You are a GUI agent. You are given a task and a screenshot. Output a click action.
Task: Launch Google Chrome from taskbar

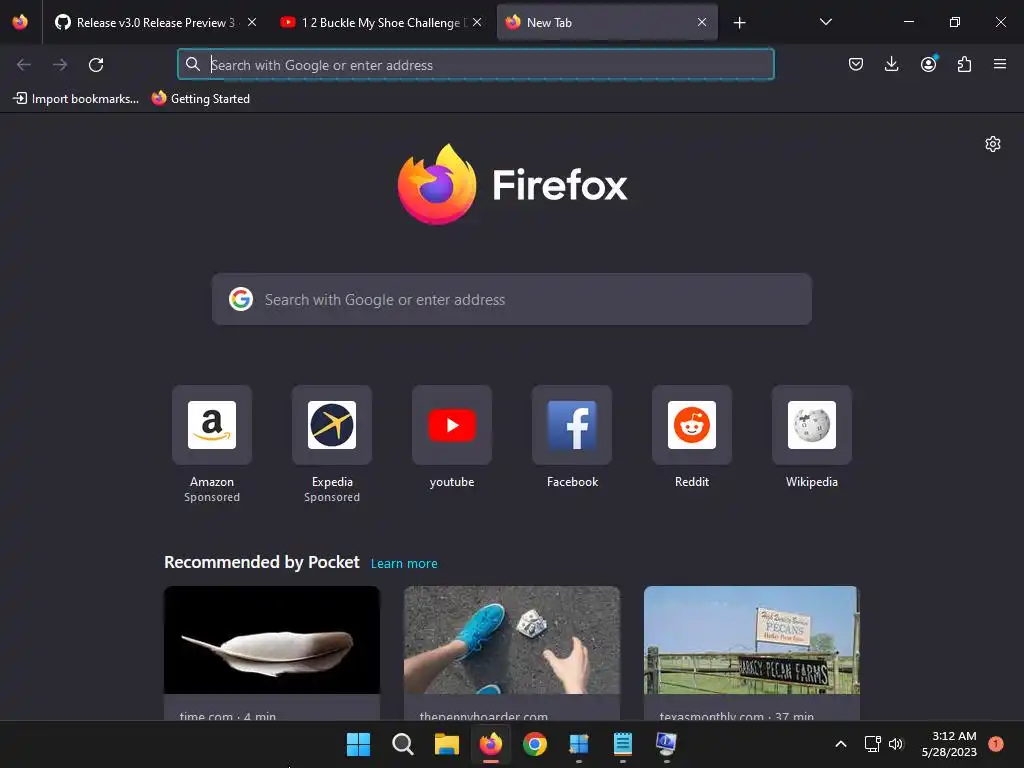click(x=535, y=744)
